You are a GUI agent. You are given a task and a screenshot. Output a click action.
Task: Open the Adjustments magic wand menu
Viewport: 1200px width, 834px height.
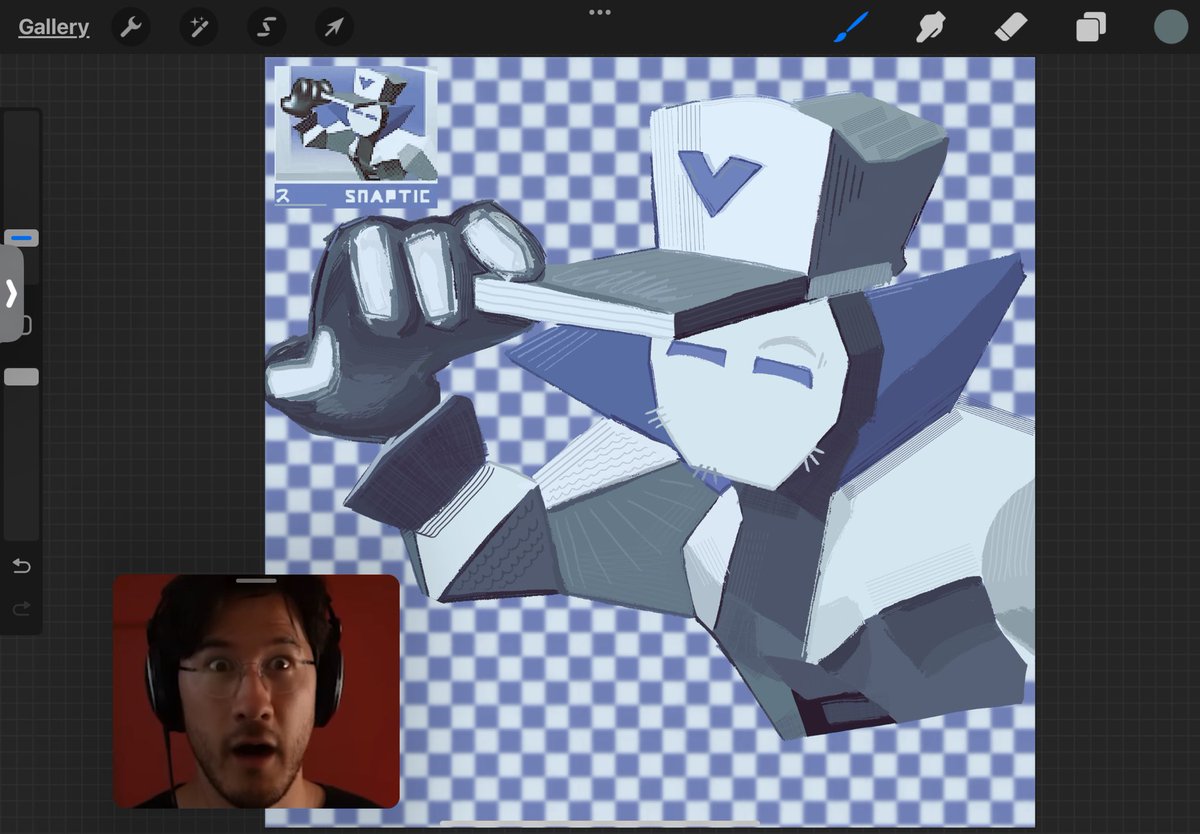199,27
